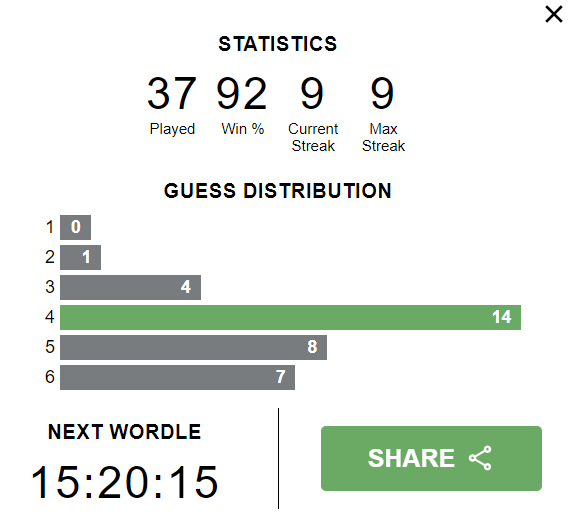The width and height of the screenshot is (584, 521).
Task: Click the Max Streak label
Action: click(383, 137)
